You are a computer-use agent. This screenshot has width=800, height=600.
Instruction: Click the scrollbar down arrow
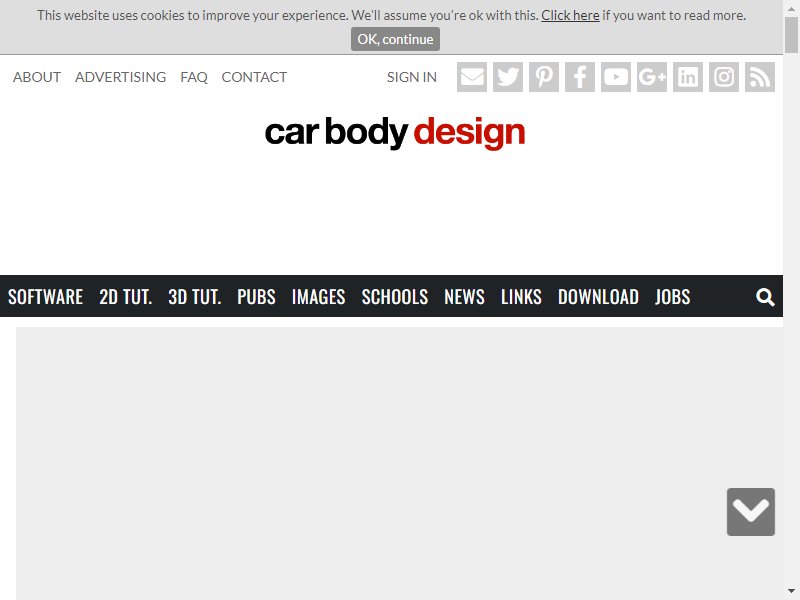point(791,592)
